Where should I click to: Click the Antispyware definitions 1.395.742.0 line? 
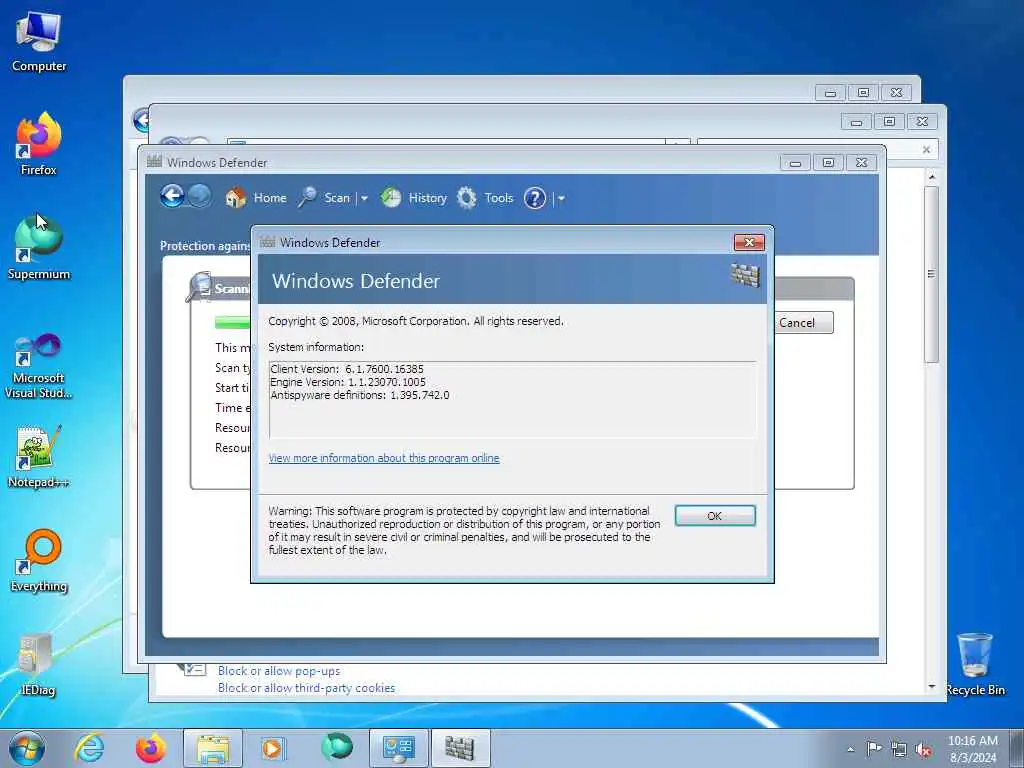tap(360, 395)
